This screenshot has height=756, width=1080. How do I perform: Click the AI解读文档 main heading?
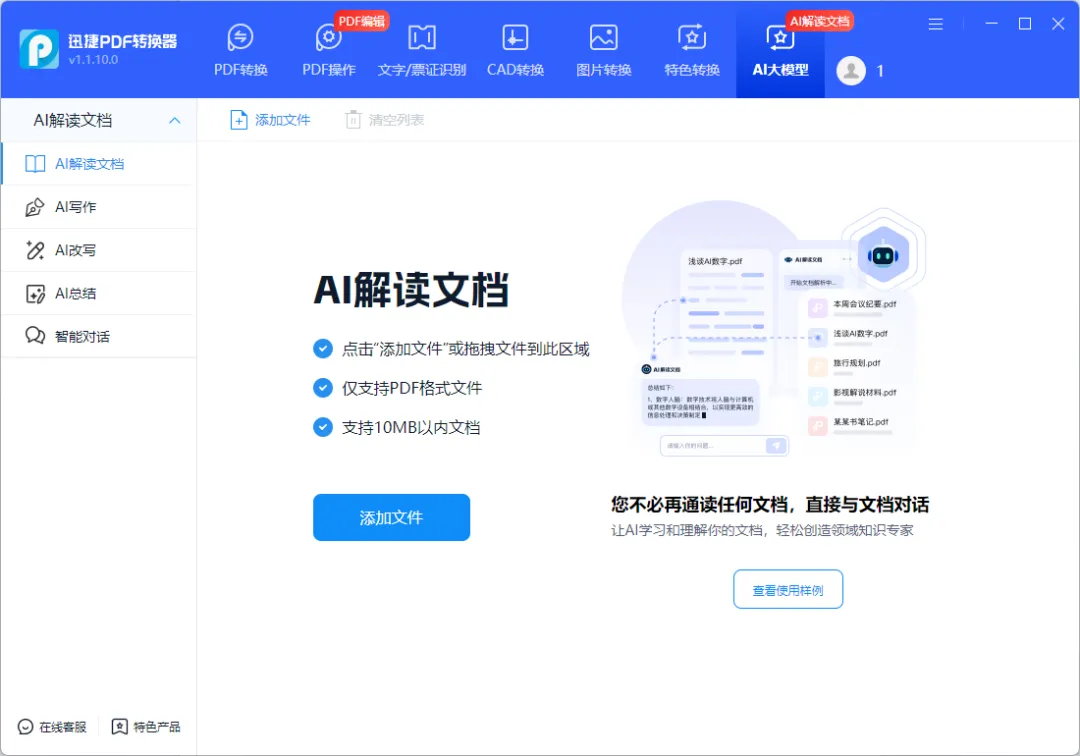[411, 290]
